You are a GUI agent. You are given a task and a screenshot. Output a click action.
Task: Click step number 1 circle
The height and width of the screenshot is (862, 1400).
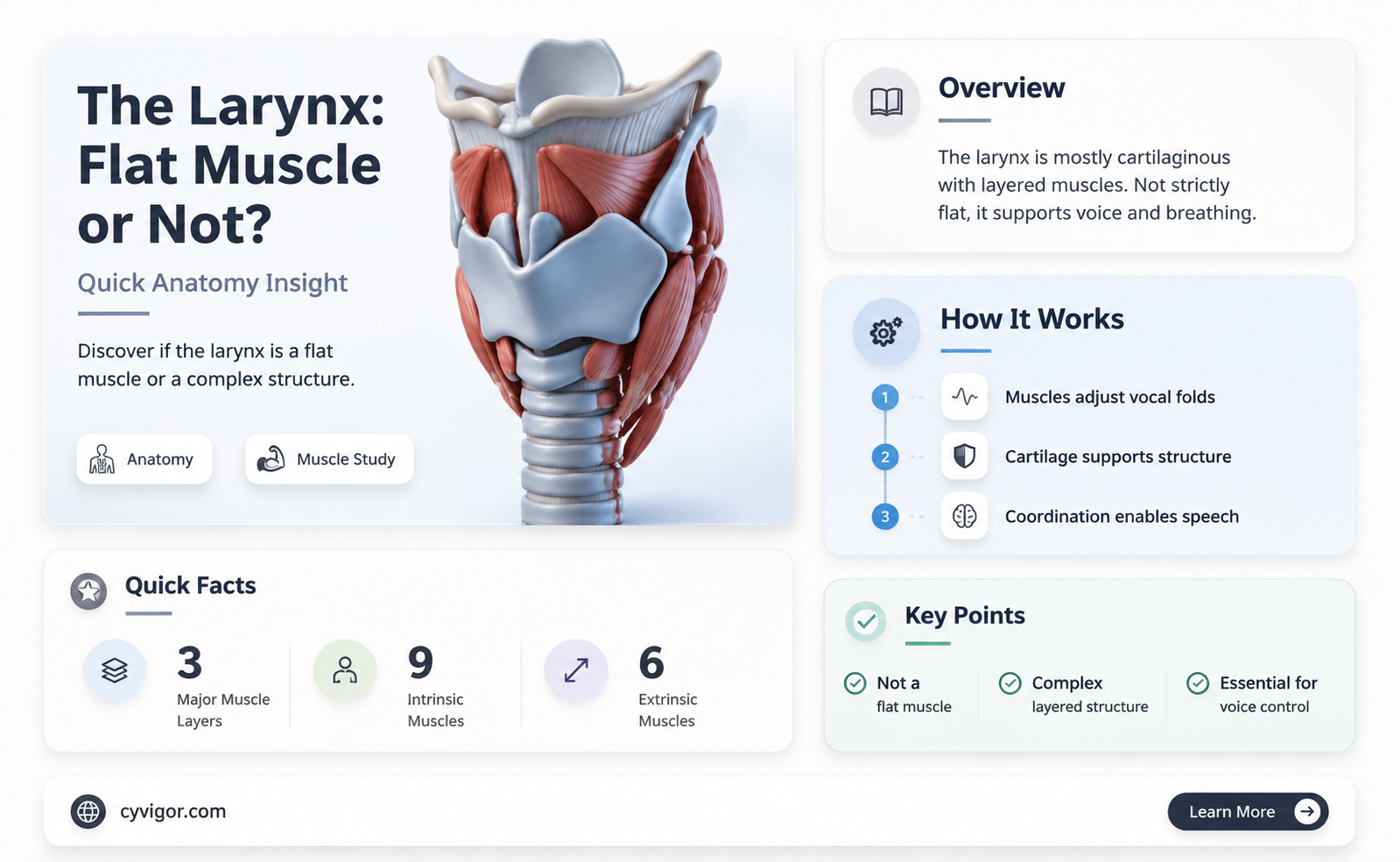click(885, 398)
